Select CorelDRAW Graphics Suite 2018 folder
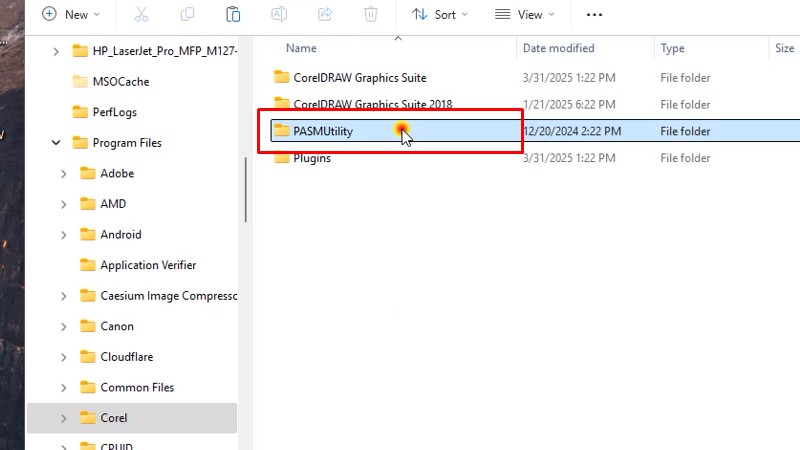800x450 pixels. (x=372, y=104)
